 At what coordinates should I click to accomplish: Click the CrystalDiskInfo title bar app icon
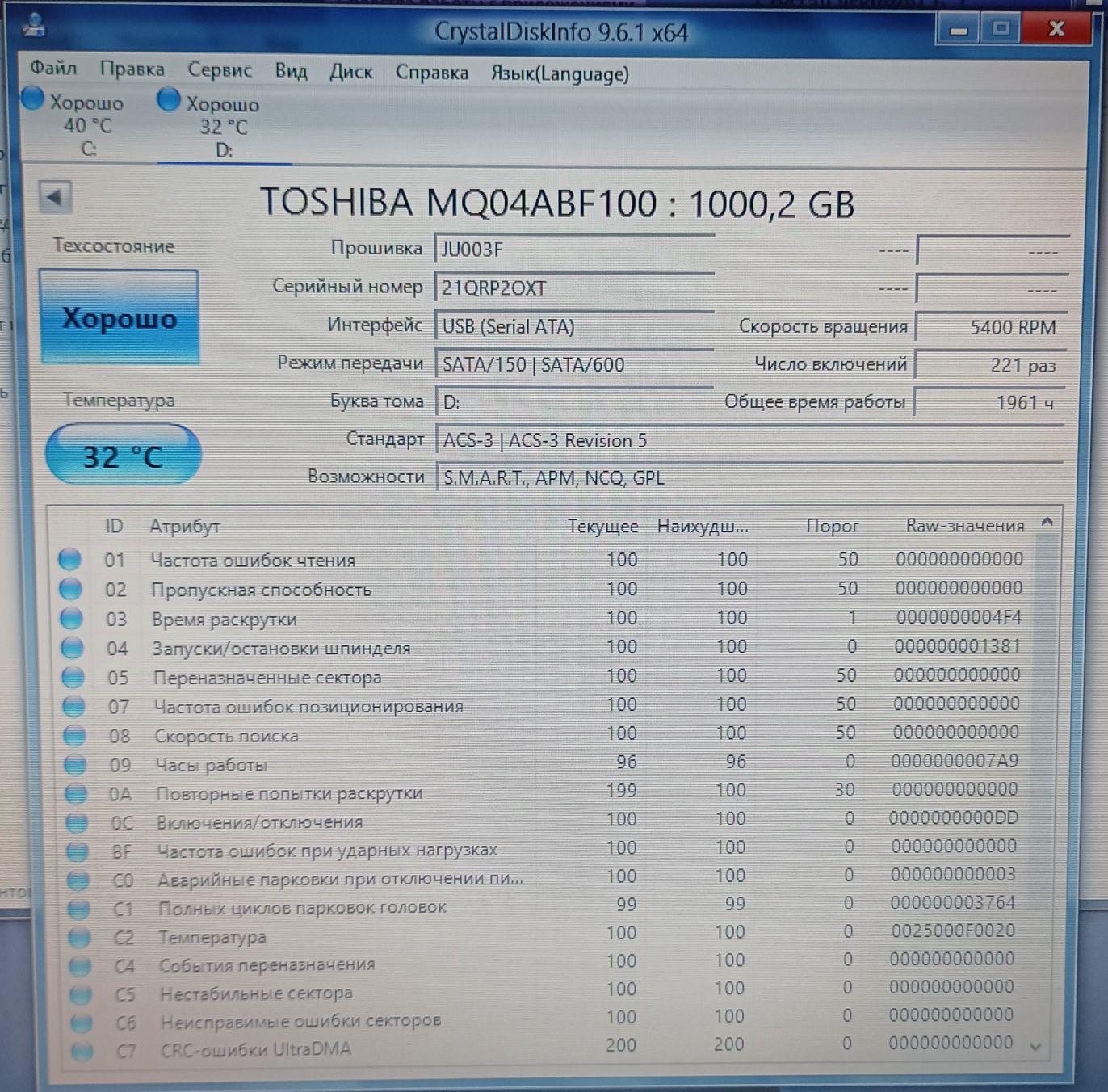click(x=34, y=26)
